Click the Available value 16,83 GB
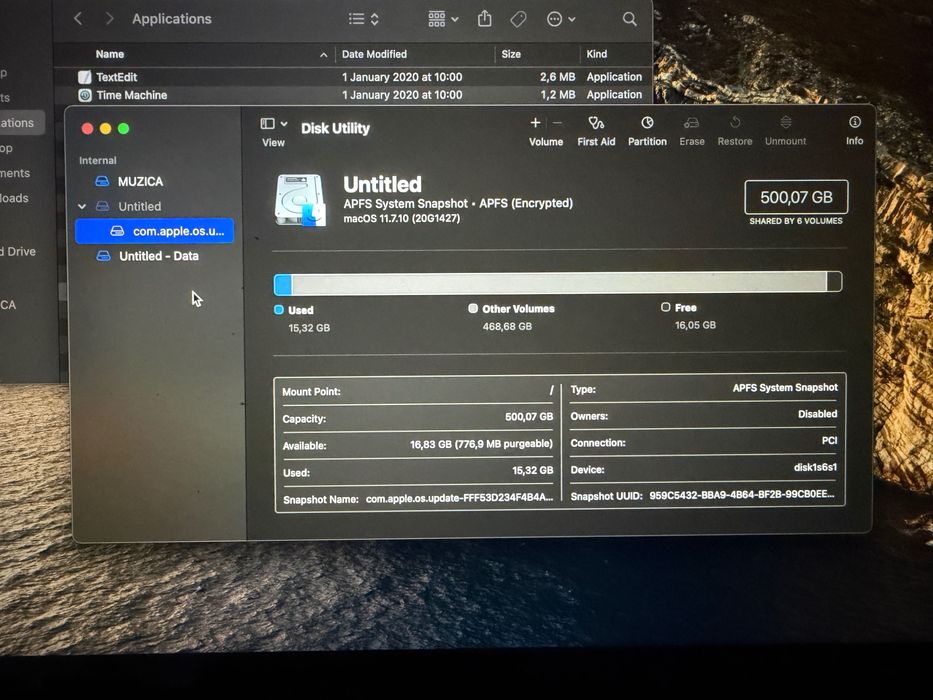This screenshot has width=933, height=700. [x=481, y=444]
